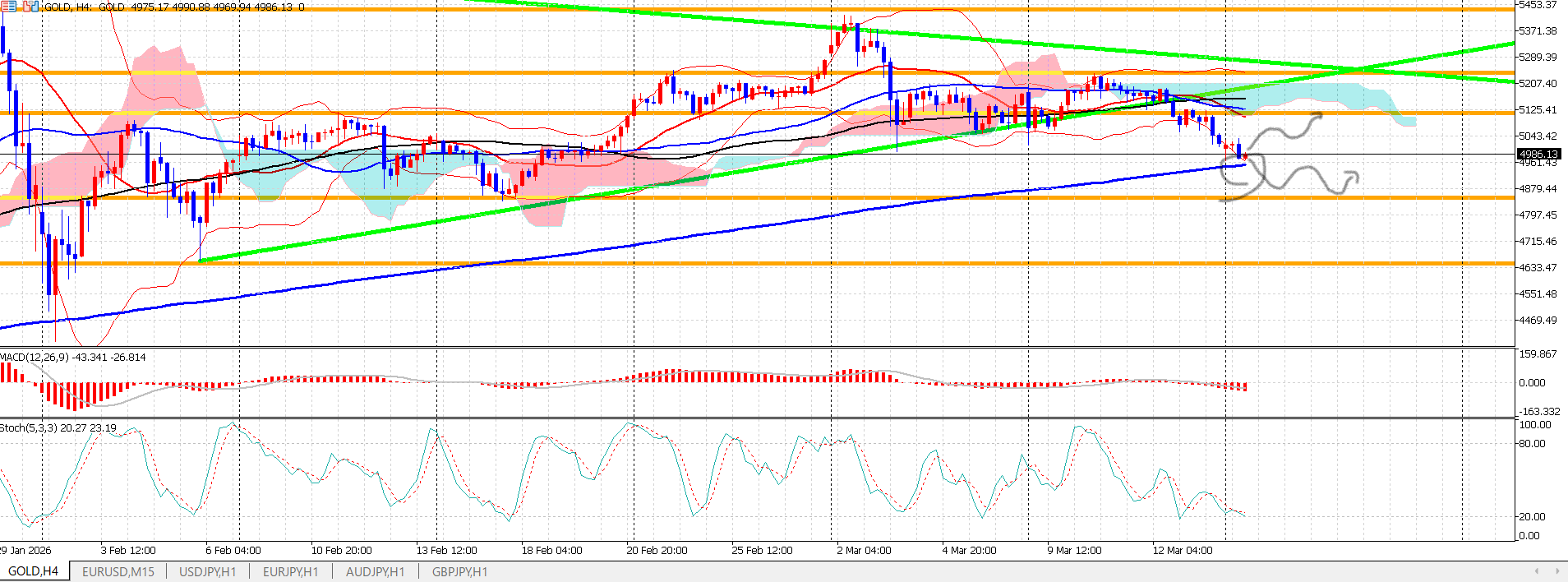Open the GBPJPY,H1 chart tab
1568x582 pixels.
(x=459, y=571)
